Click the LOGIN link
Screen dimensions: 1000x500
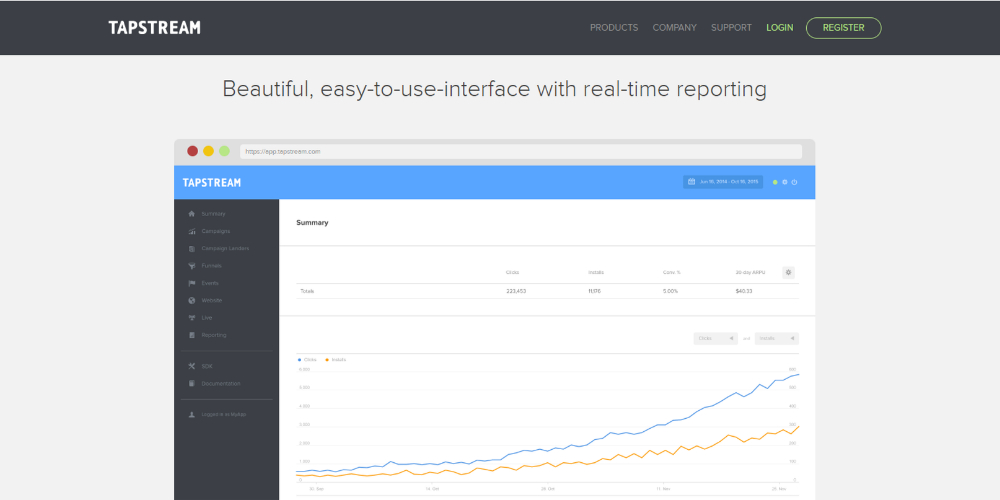pyautogui.click(x=779, y=28)
